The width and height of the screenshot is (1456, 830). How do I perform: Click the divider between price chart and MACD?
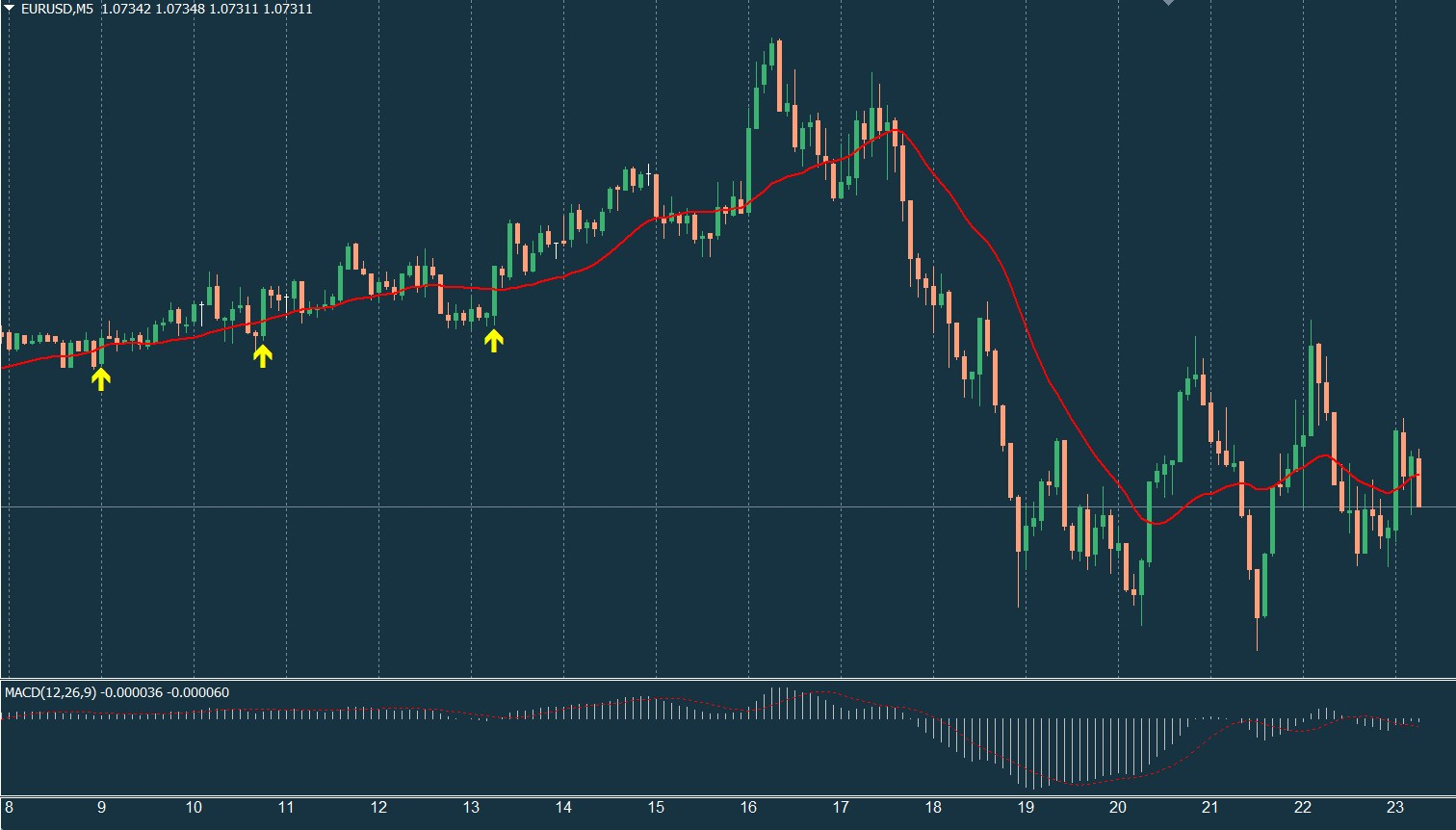pyautogui.click(x=728, y=680)
